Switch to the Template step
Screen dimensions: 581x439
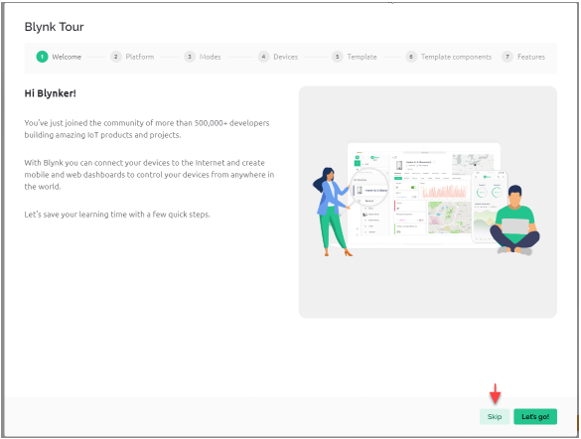click(362, 57)
